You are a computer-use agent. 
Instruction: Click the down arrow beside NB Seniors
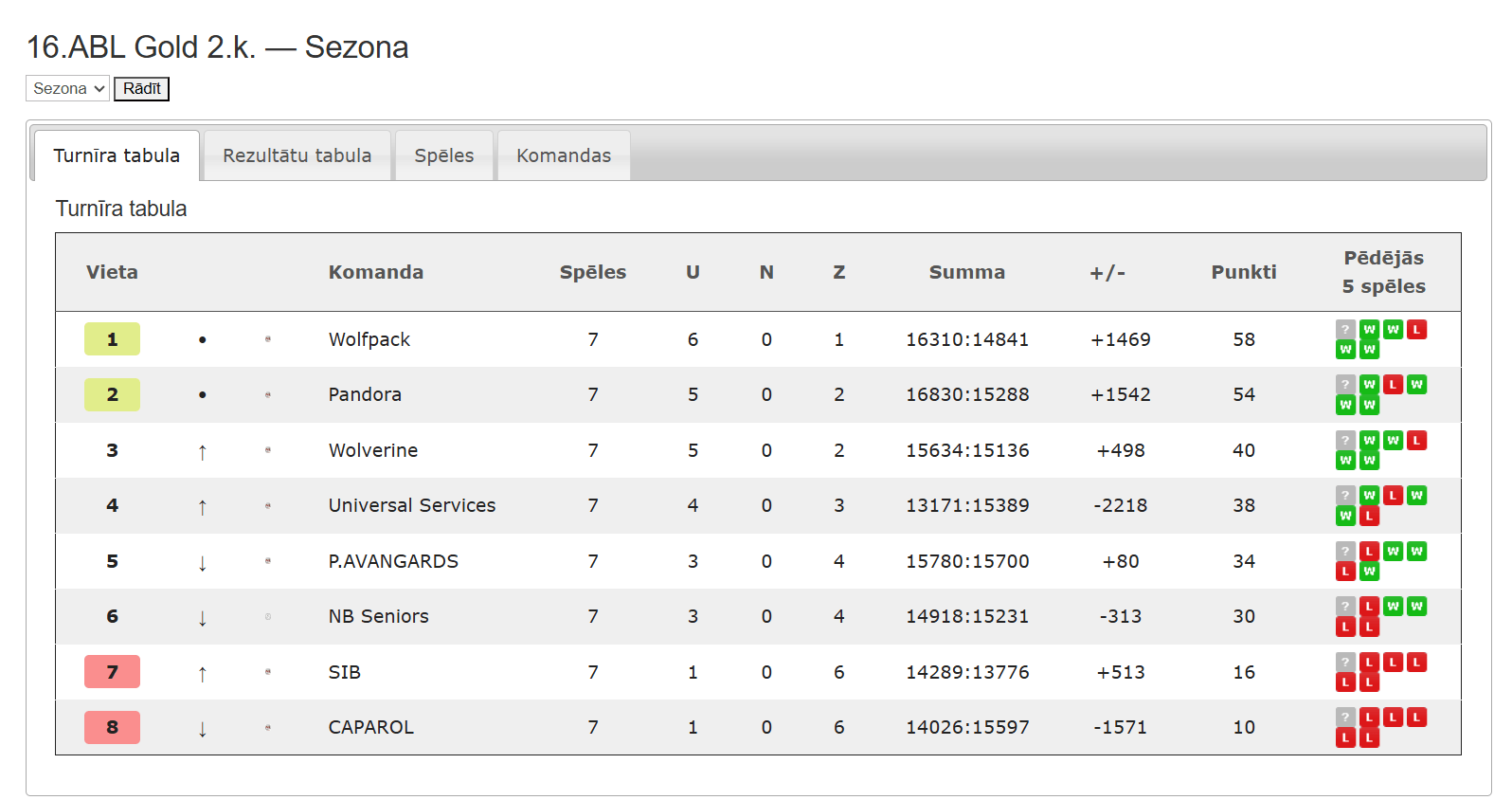click(203, 618)
